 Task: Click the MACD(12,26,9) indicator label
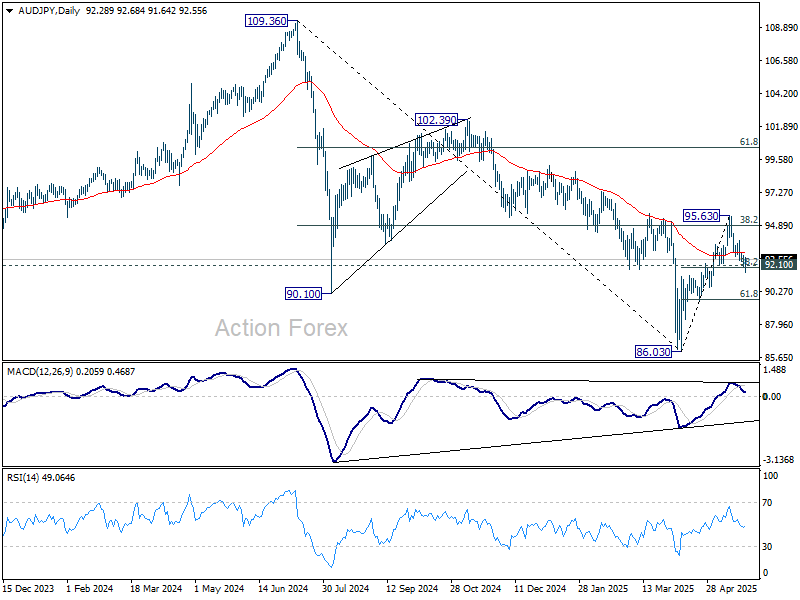(x=41, y=371)
